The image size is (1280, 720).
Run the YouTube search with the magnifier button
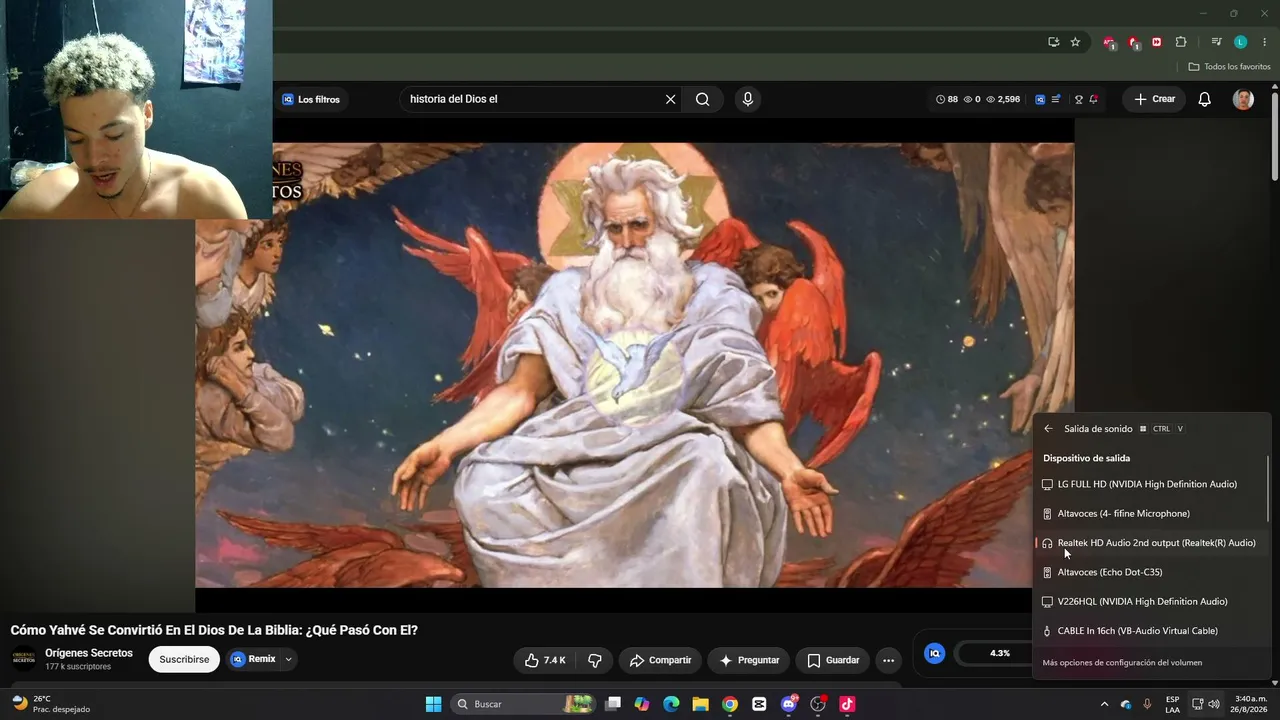pyautogui.click(x=703, y=99)
